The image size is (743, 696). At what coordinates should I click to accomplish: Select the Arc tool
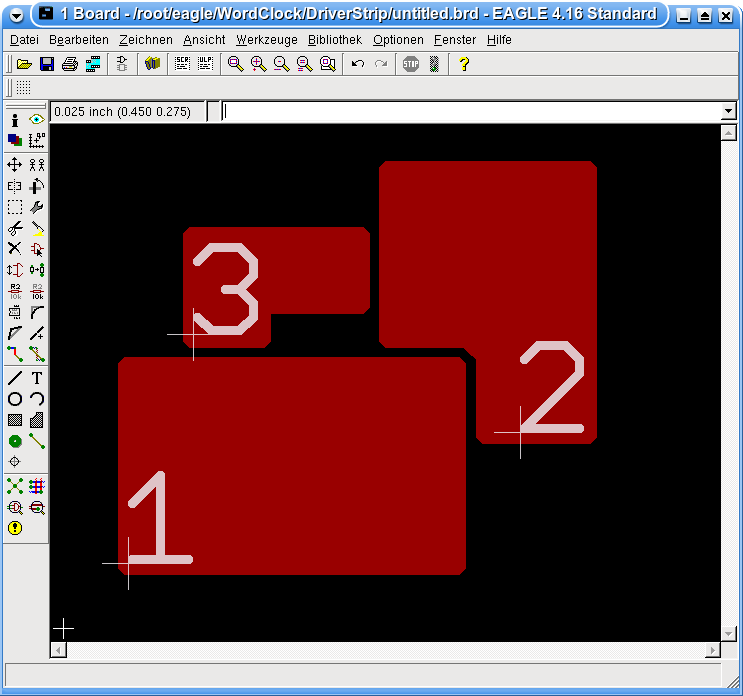pos(36,399)
